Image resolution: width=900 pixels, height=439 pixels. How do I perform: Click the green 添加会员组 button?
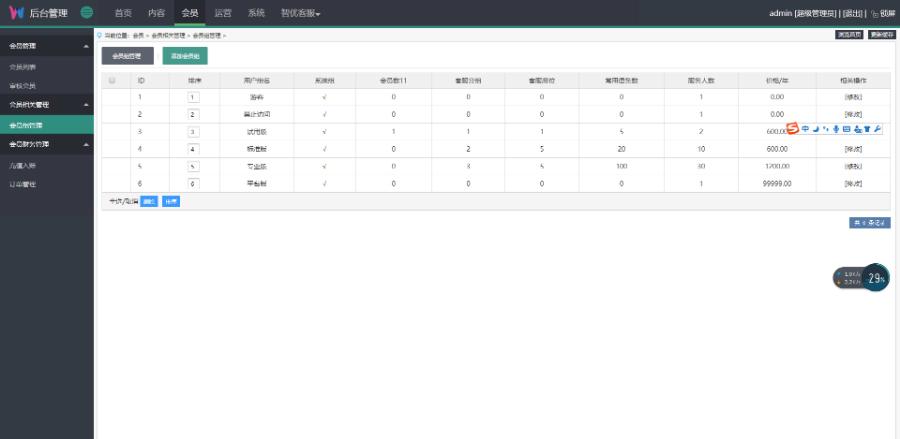click(185, 56)
